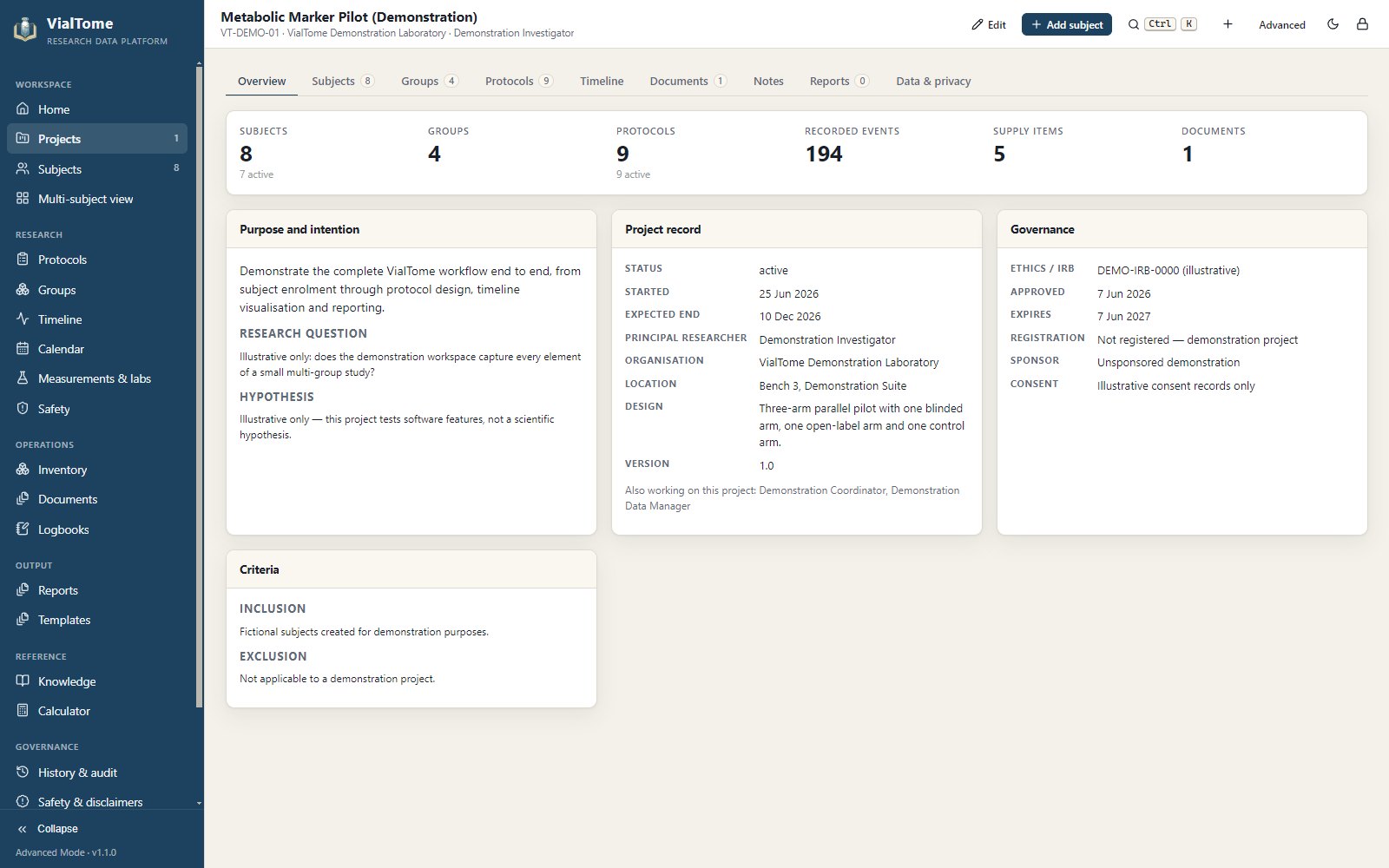Click the version value 1.0
Screen dimensions: 1389x868
point(767,465)
